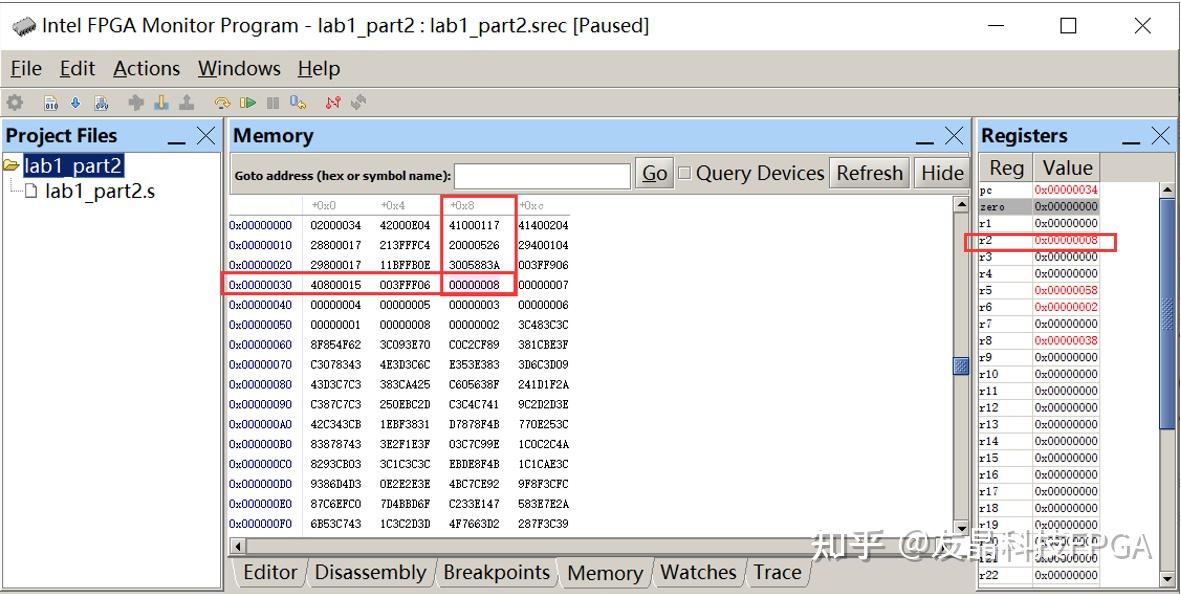The image size is (1181, 594).
Task: Click the yellow Download connector icon
Action: (x=161, y=101)
